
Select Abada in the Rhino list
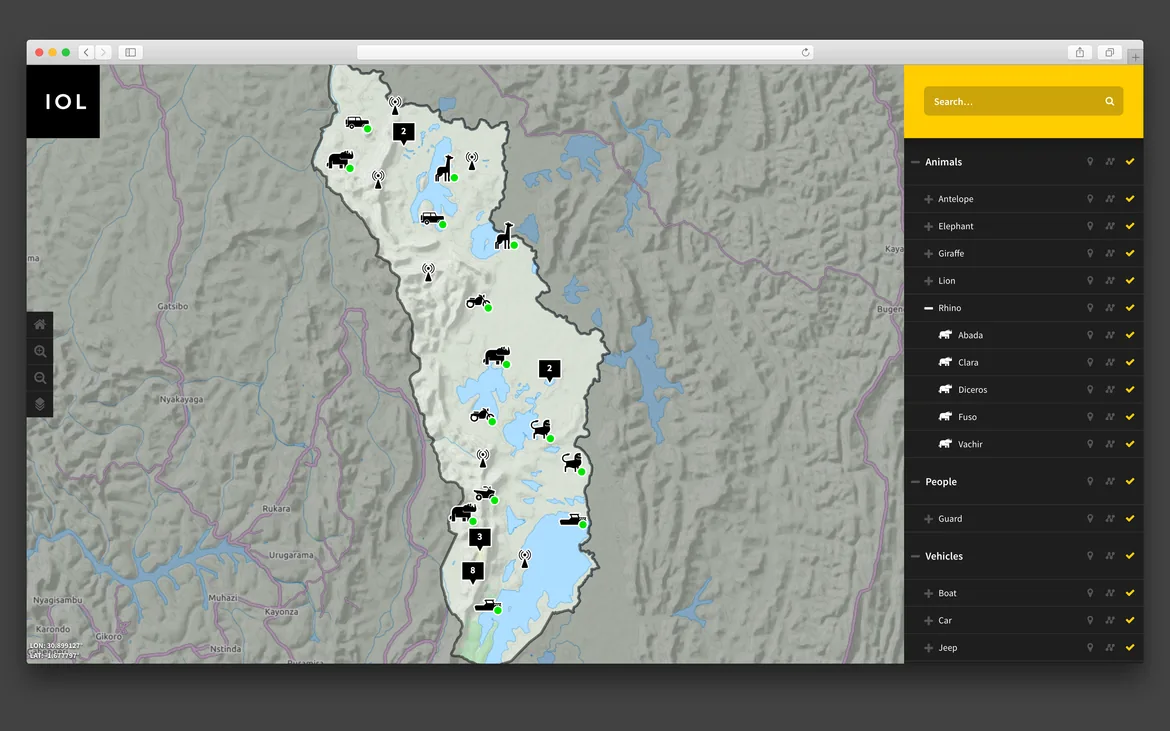coord(970,335)
